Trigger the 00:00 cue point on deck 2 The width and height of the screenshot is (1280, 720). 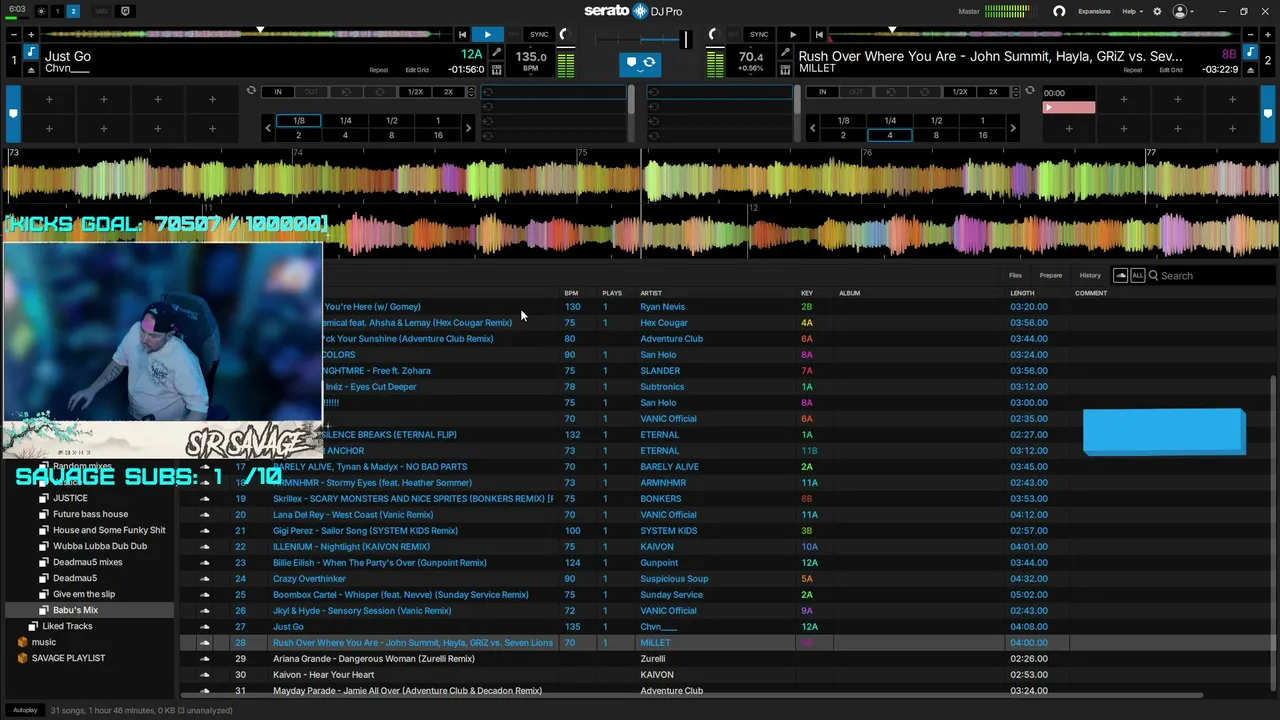pyautogui.click(x=1069, y=100)
